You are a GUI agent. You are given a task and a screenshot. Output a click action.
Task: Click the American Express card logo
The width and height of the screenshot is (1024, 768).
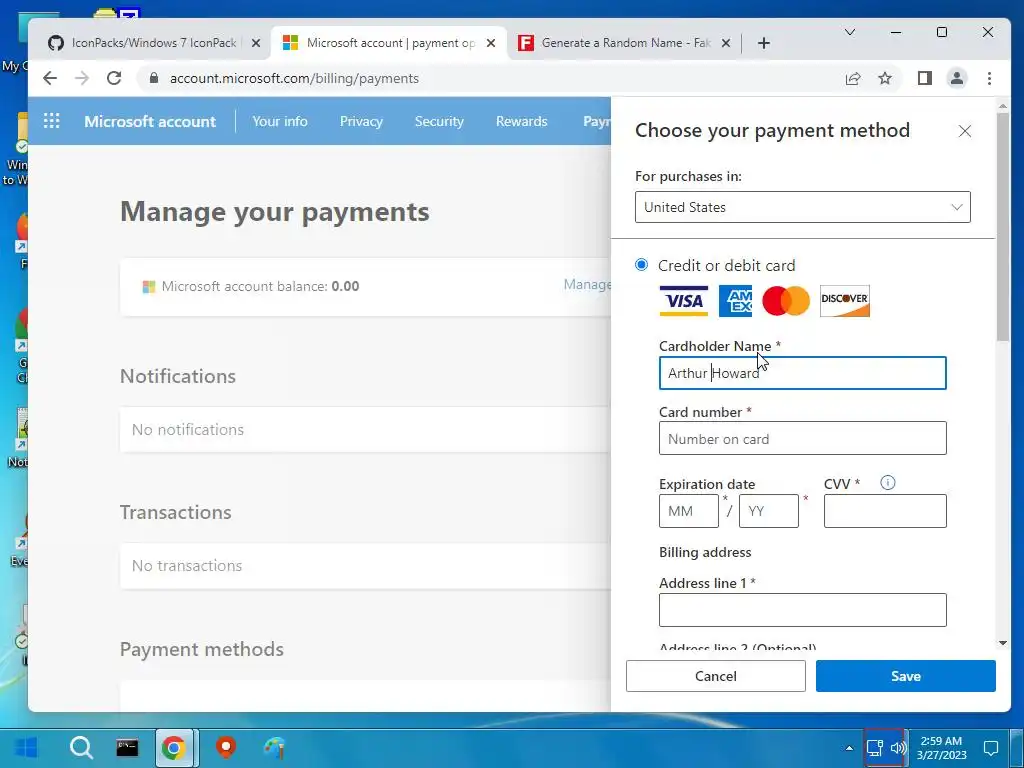735,301
